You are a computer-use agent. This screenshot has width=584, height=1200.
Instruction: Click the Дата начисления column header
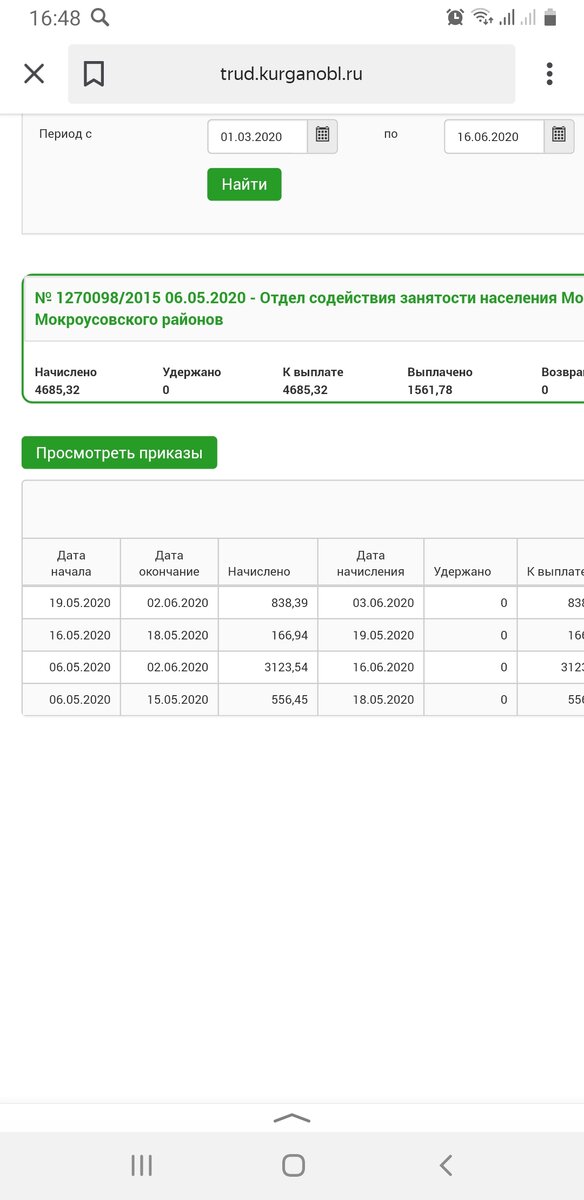pyautogui.click(x=371, y=563)
